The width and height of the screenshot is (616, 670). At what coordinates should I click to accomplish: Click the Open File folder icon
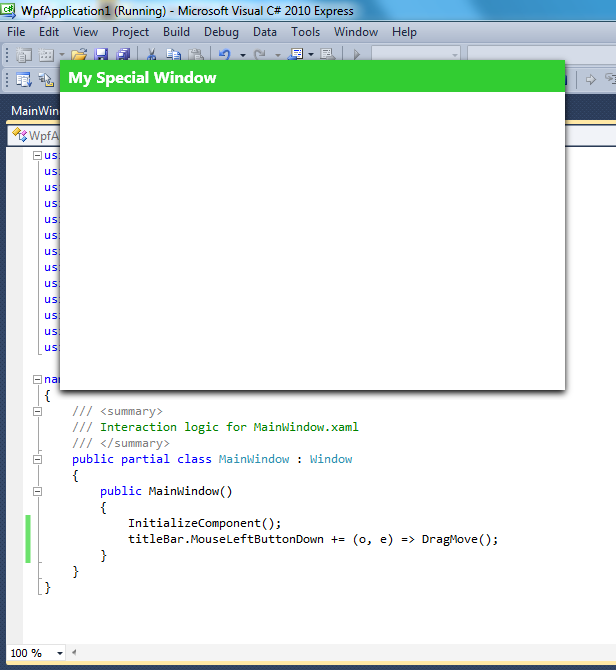pyautogui.click(x=79, y=54)
